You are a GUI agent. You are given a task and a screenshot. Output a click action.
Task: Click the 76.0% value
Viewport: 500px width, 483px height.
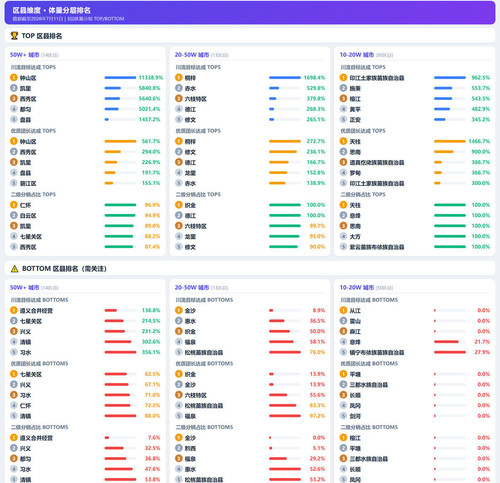click(x=317, y=352)
